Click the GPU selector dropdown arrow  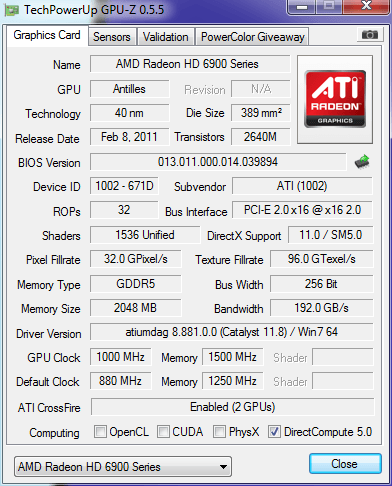(x=224, y=467)
